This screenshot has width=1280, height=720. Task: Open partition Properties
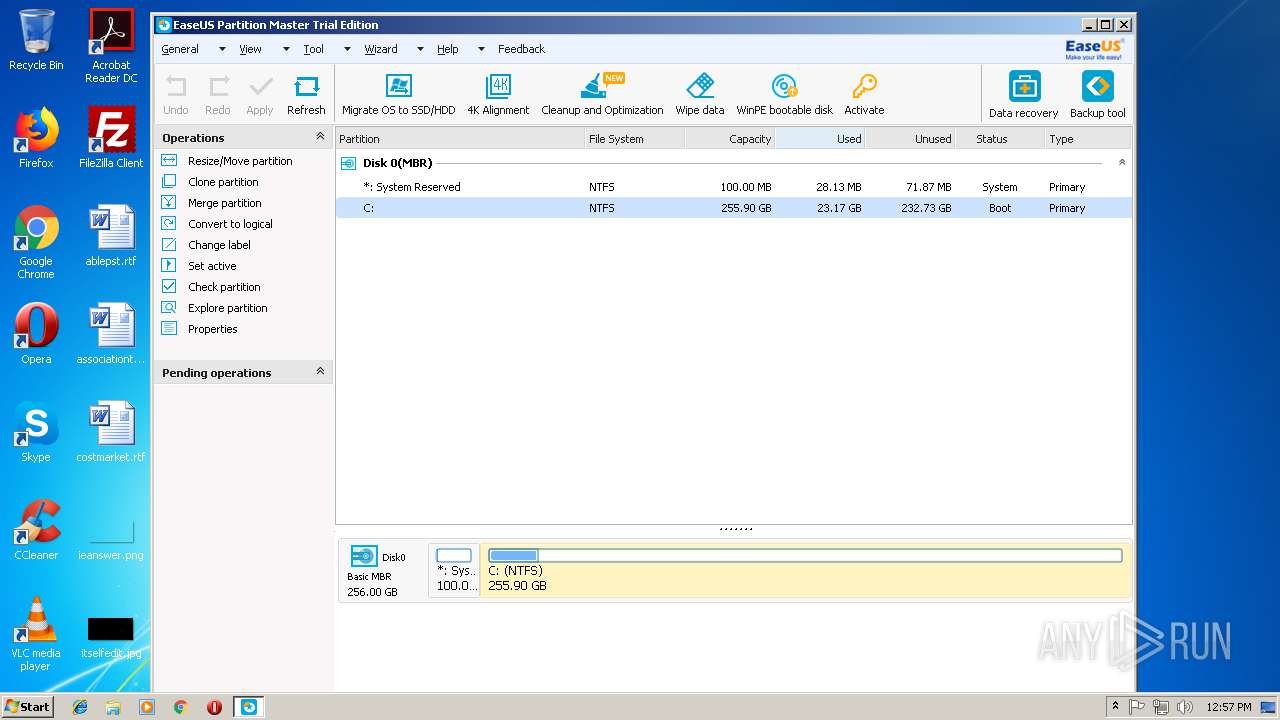click(x=212, y=329)
